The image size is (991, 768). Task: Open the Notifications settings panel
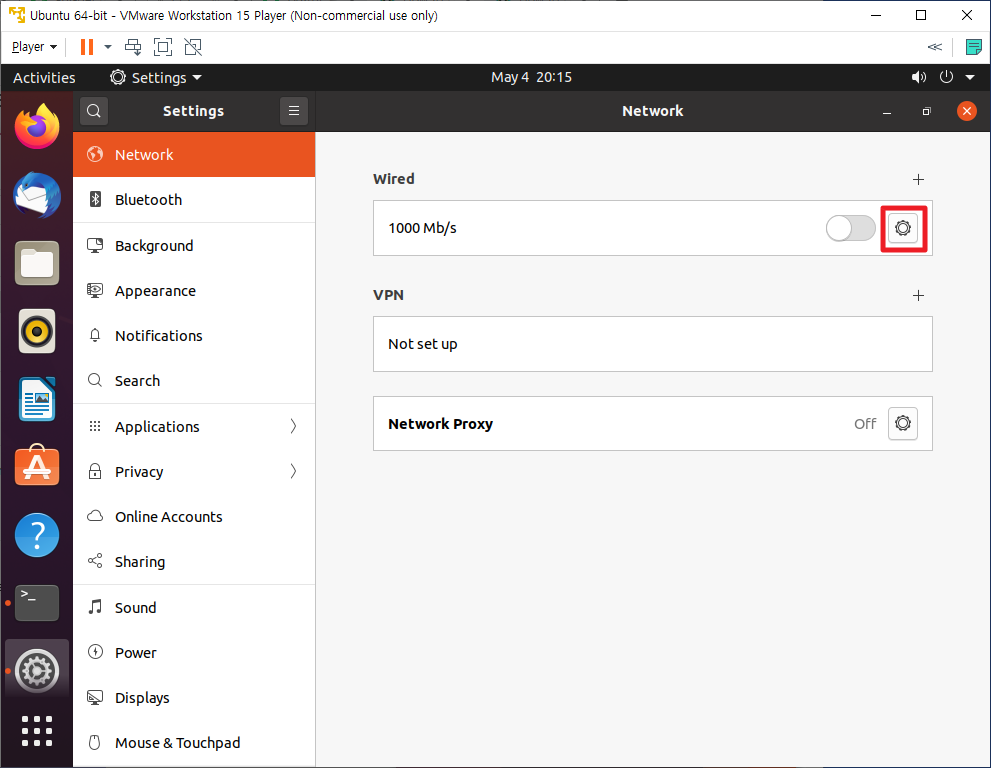coord(194,336)
